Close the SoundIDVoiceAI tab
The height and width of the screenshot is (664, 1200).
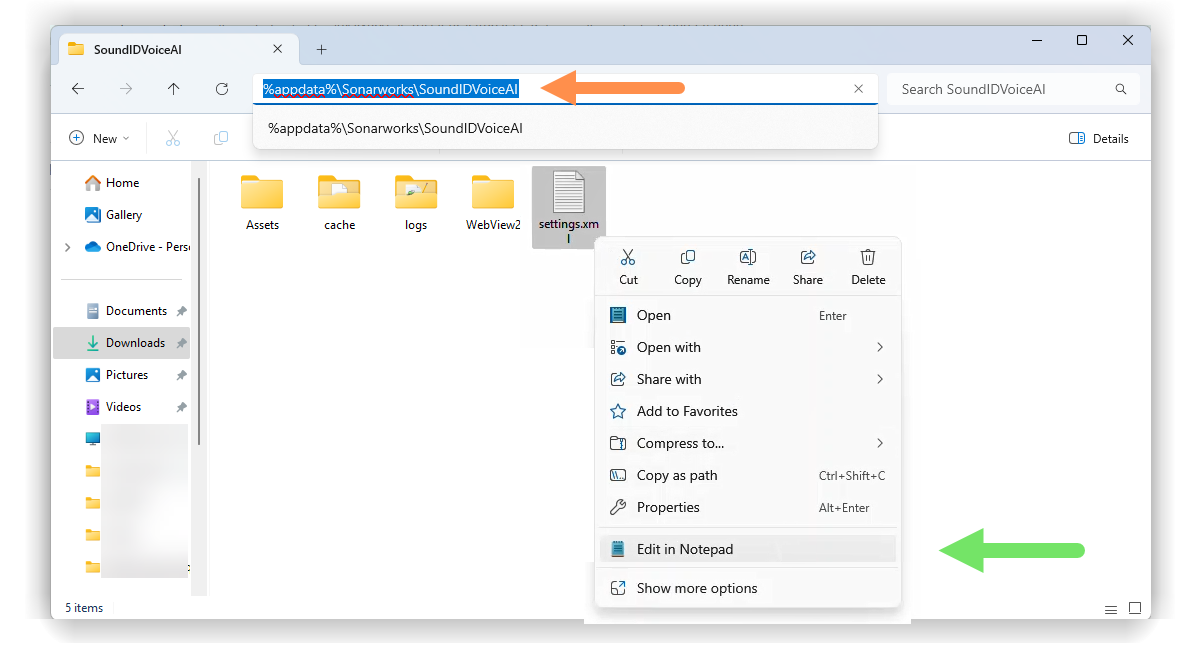[278, 49]
